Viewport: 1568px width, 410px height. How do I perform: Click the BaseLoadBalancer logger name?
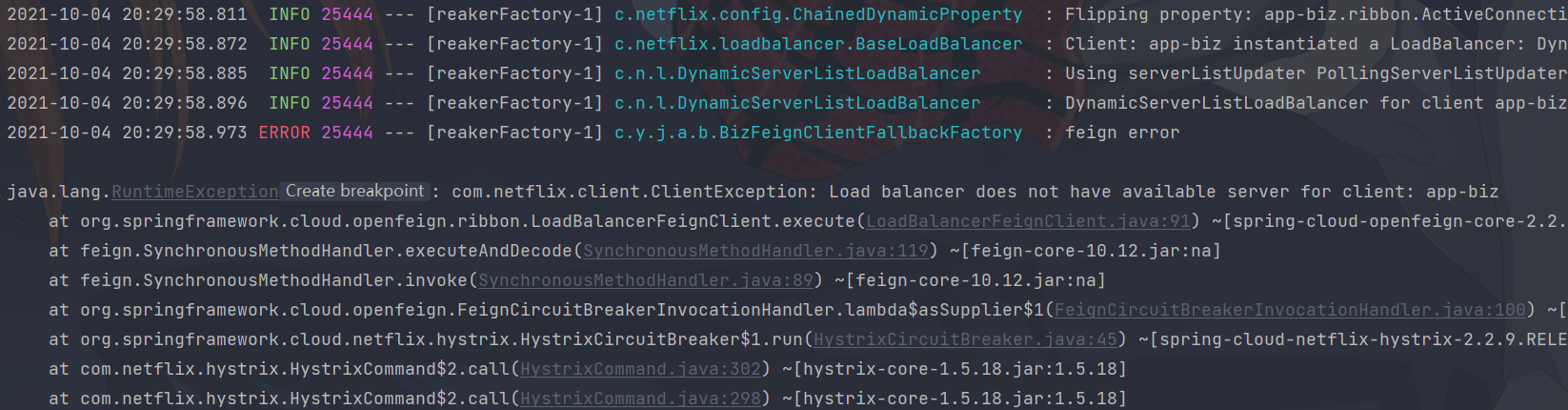click(x=817, y=44)
